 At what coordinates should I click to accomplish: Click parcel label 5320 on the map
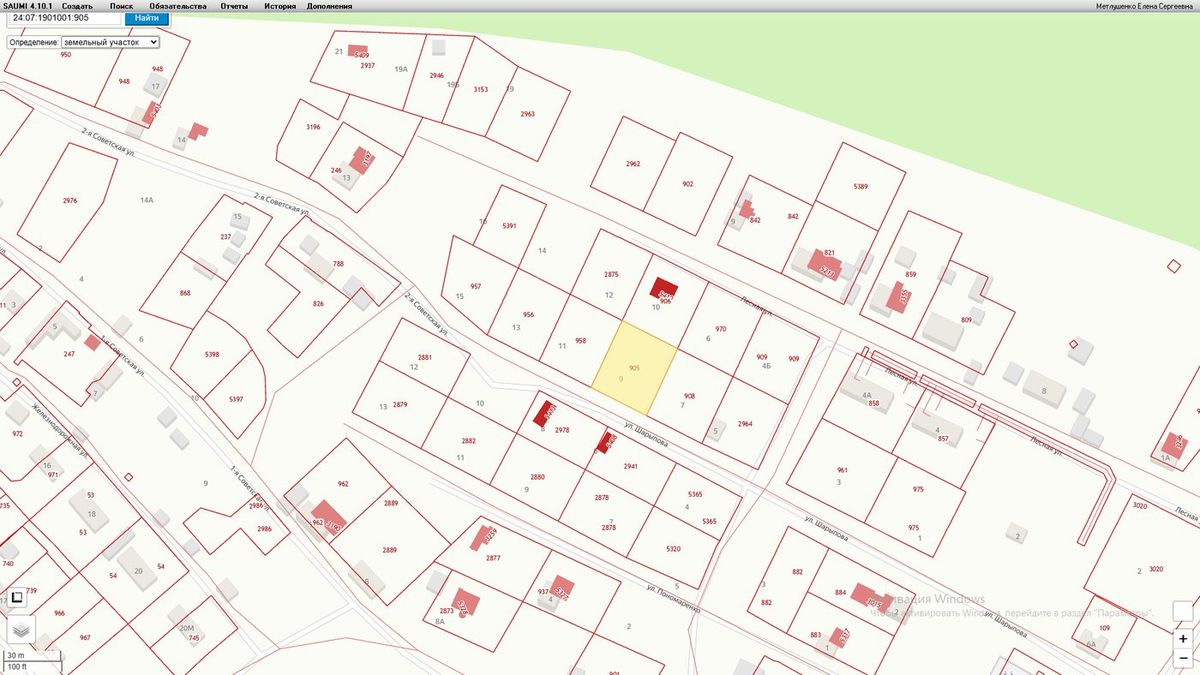[x=673, y=548]
